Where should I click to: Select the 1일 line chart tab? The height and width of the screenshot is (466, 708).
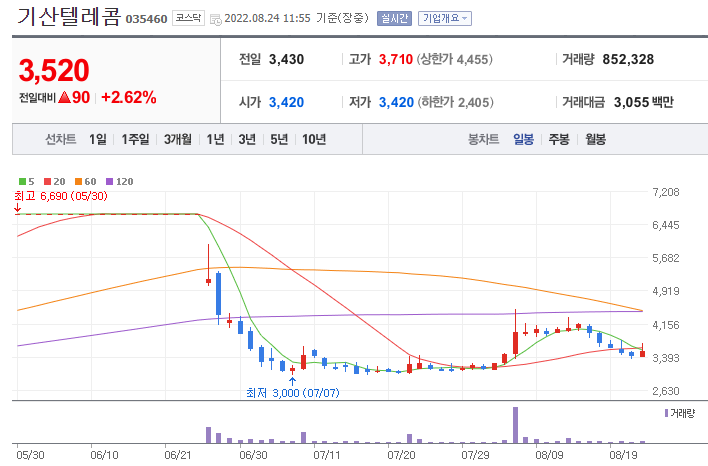[98, 139]
